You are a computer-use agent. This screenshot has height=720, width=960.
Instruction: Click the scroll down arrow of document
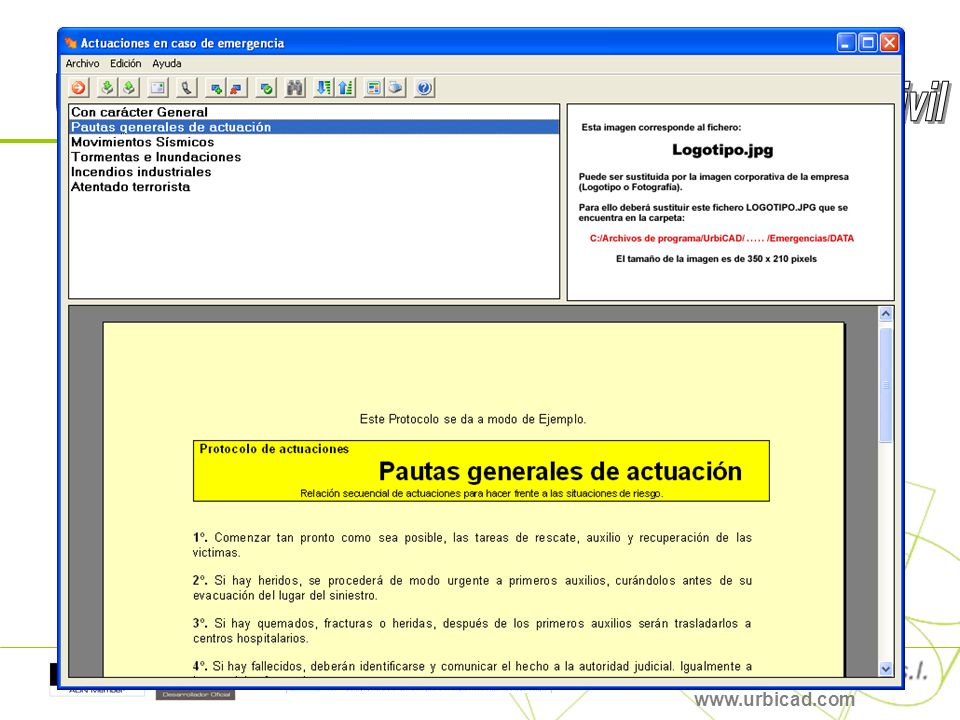pyautogui.click(x=885, y=669)
